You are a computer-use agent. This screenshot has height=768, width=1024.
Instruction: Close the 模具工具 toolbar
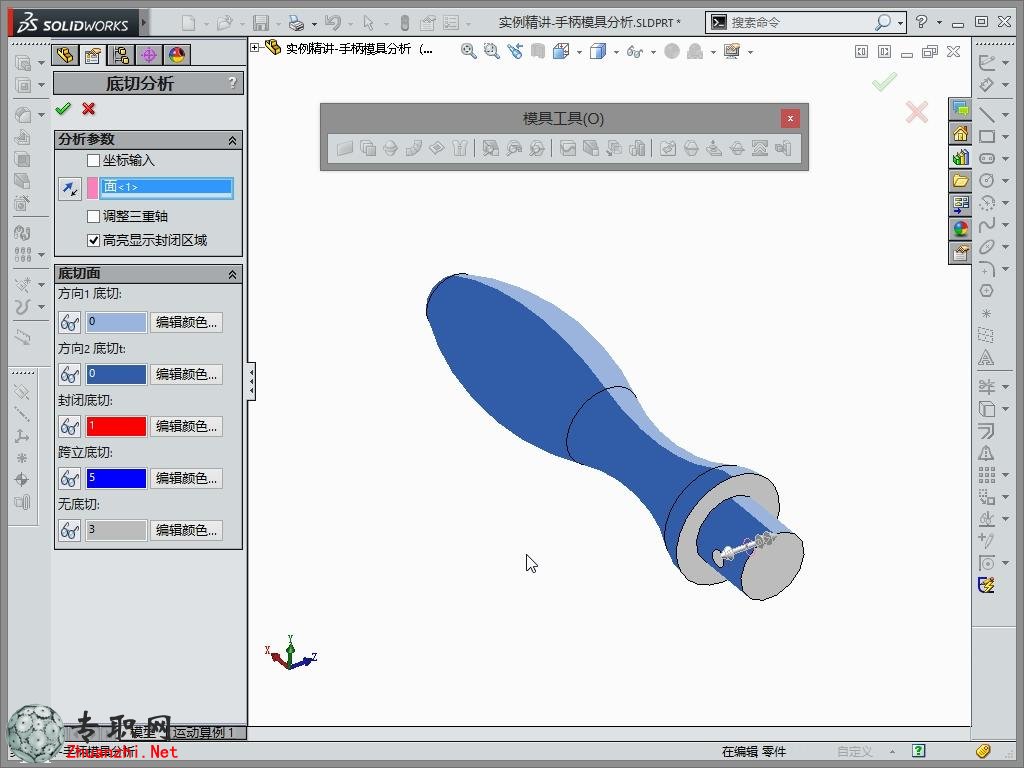[790, 118]
